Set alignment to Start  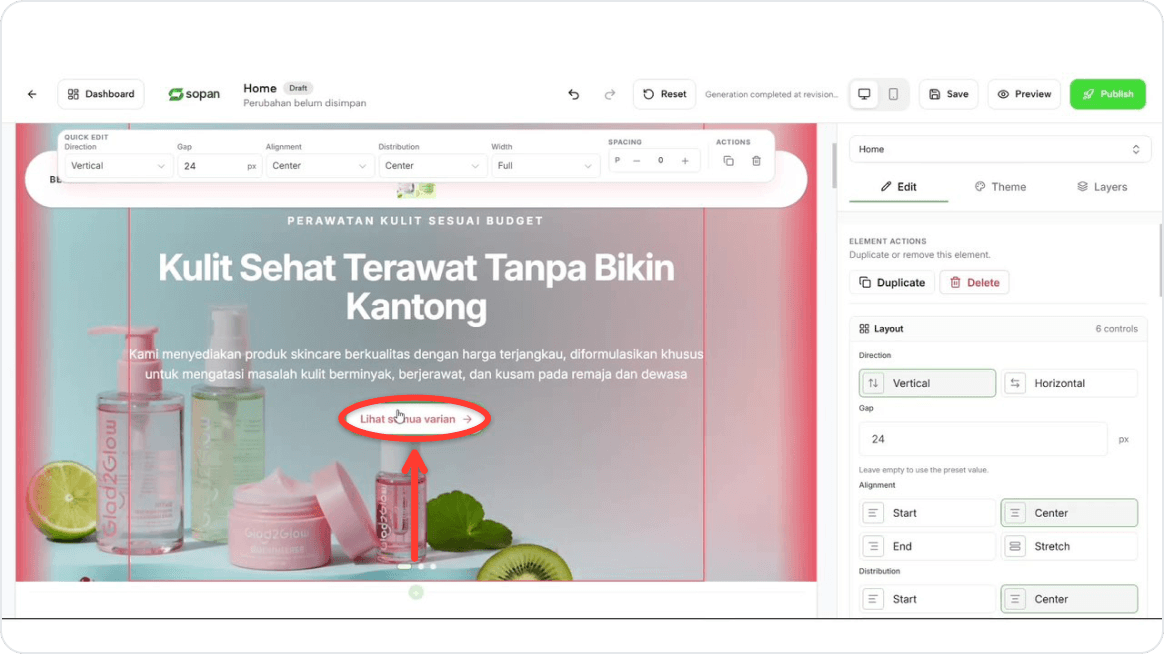[x=927, y=513]
